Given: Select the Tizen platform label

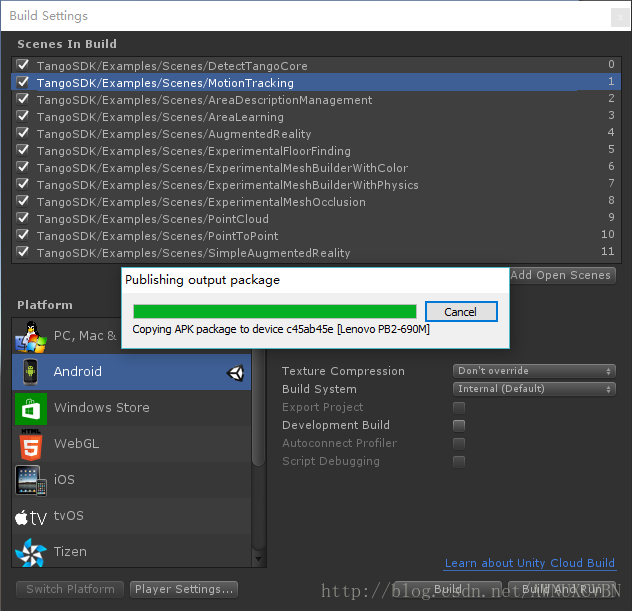Looking at the screenshot, I should point(70,551).
